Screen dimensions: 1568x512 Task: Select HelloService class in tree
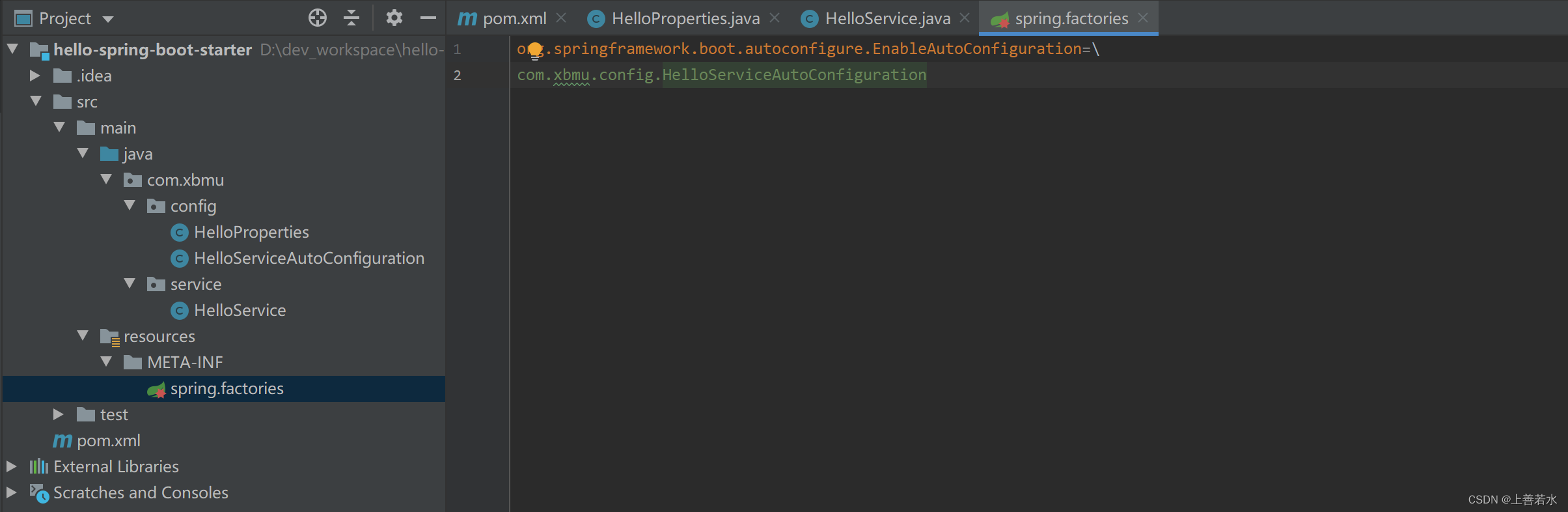click(240, 310)
